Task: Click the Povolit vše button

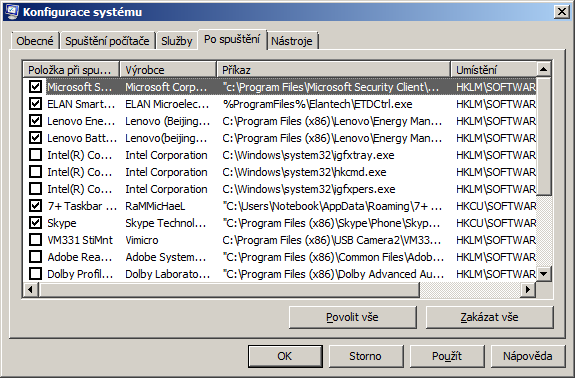Action: (352, 317)
